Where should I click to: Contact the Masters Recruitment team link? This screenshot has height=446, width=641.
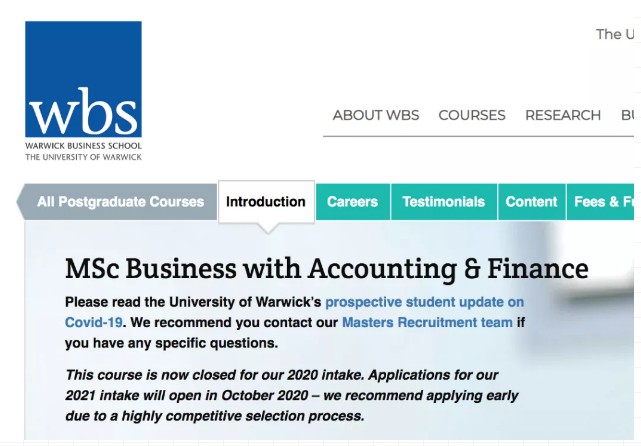pos(427,323)
